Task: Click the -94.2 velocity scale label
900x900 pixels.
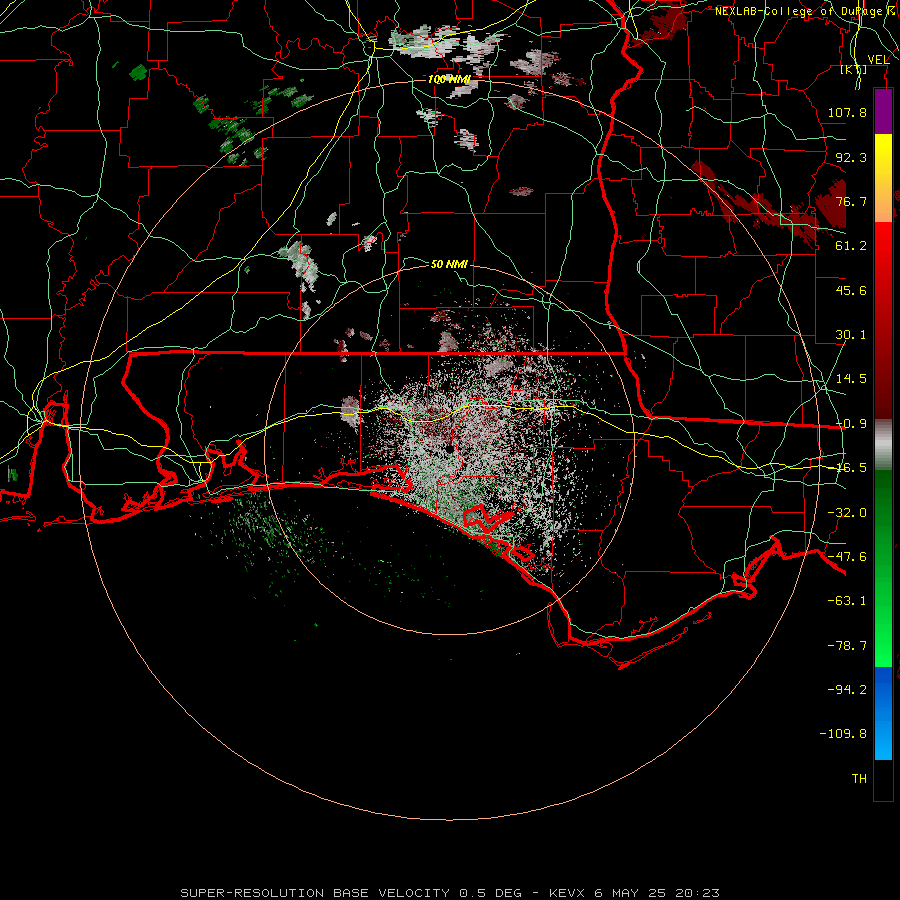Action: [x=847, y=689]
